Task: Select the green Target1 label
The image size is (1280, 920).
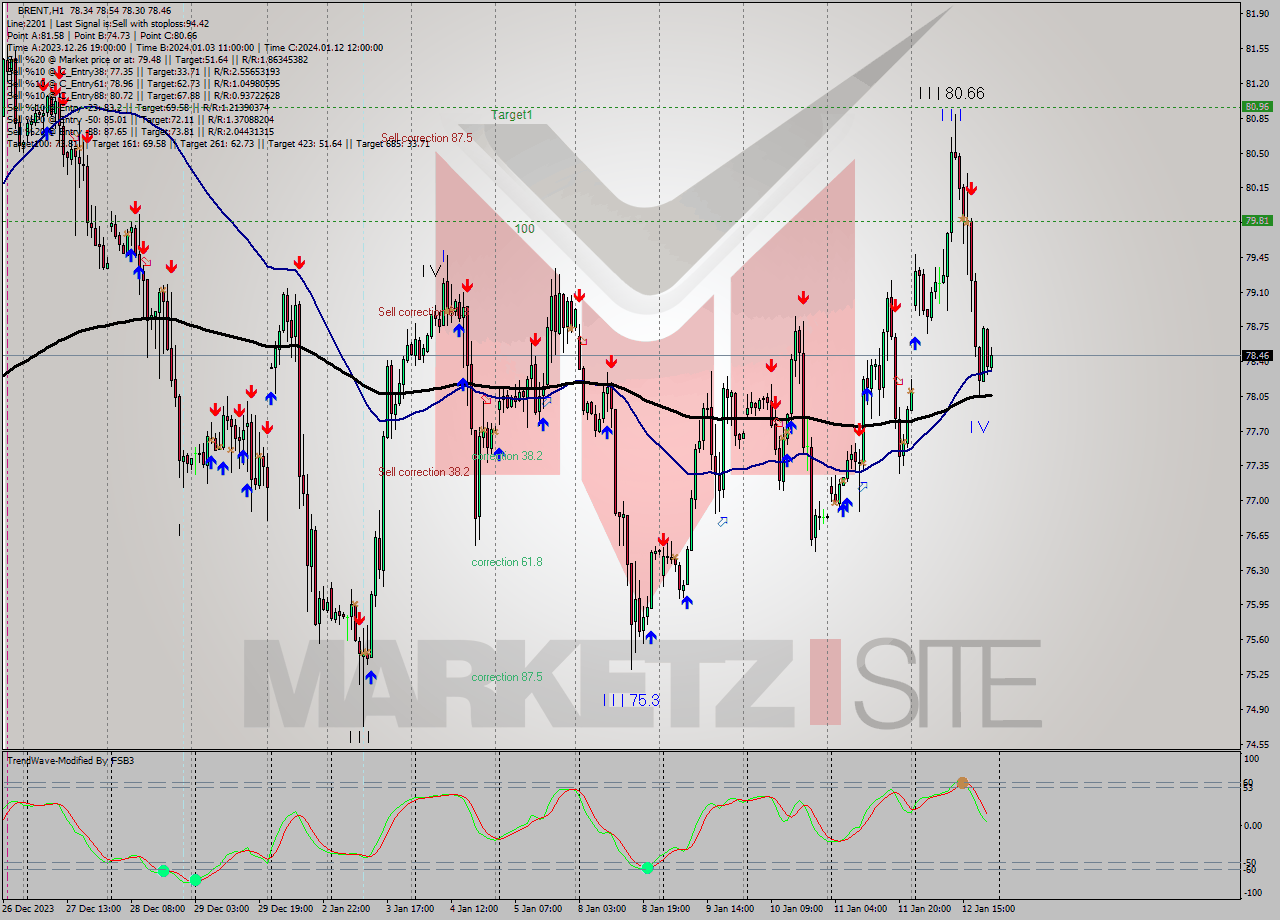Action: tap(511, 115)
